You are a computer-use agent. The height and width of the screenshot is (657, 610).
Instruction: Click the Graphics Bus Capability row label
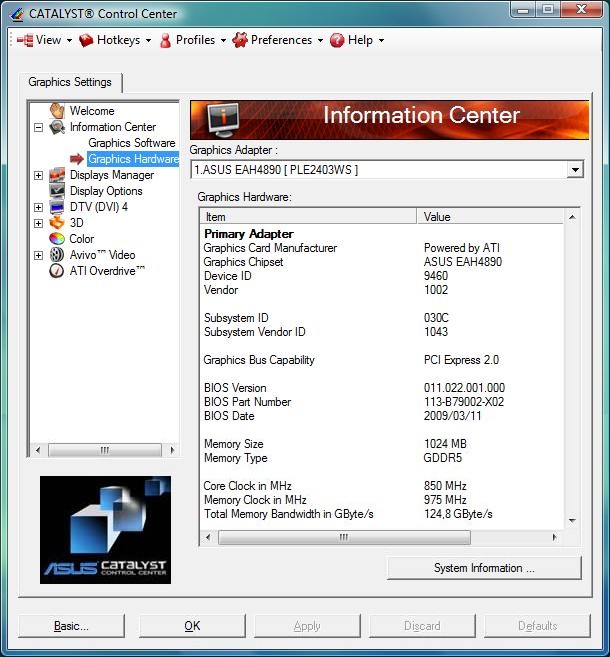pos(259,360)
